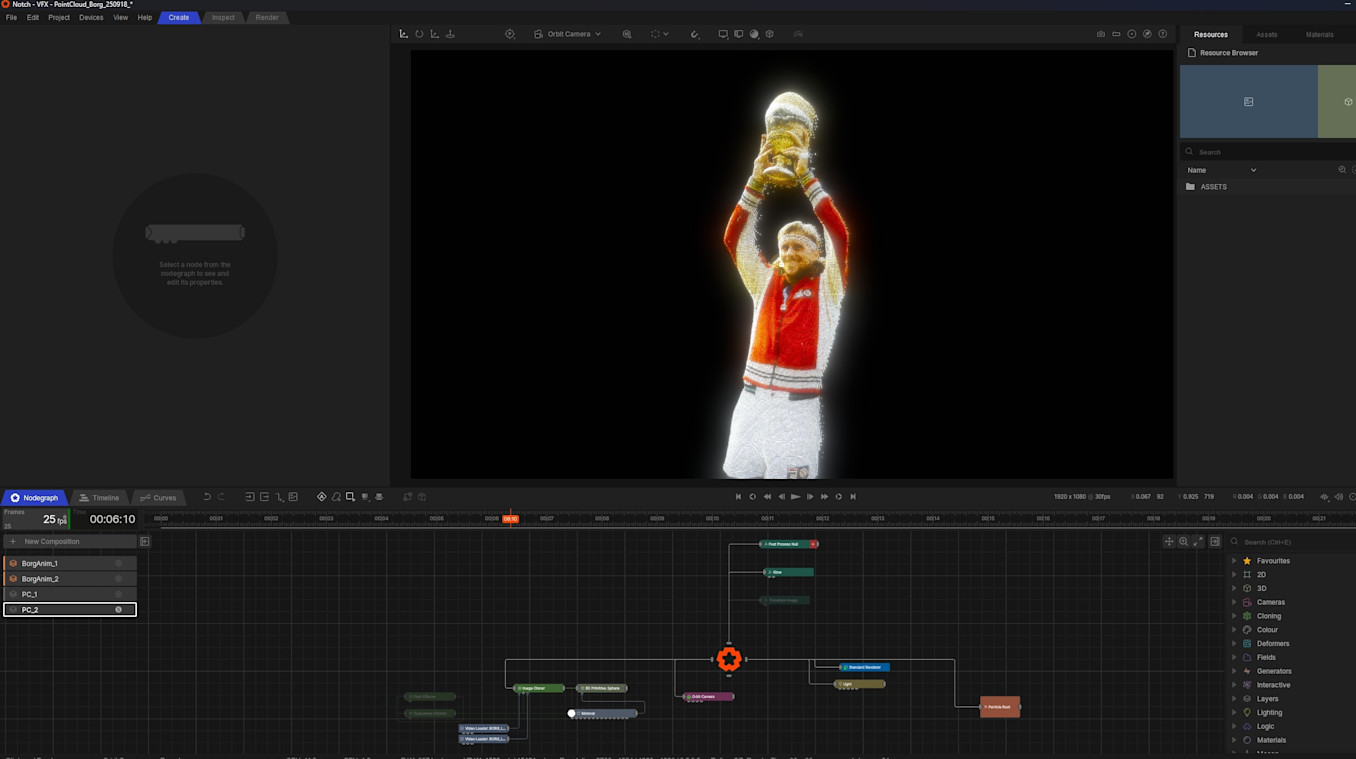Toggle loop playback button
1356x759 pixels.
(x=839, y=497)
